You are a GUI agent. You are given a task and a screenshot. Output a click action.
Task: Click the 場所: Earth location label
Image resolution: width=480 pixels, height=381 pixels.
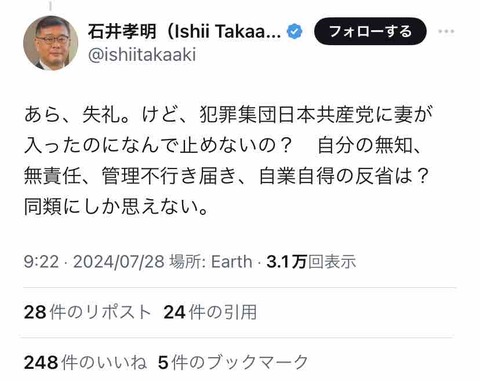(x=211, y=262)
